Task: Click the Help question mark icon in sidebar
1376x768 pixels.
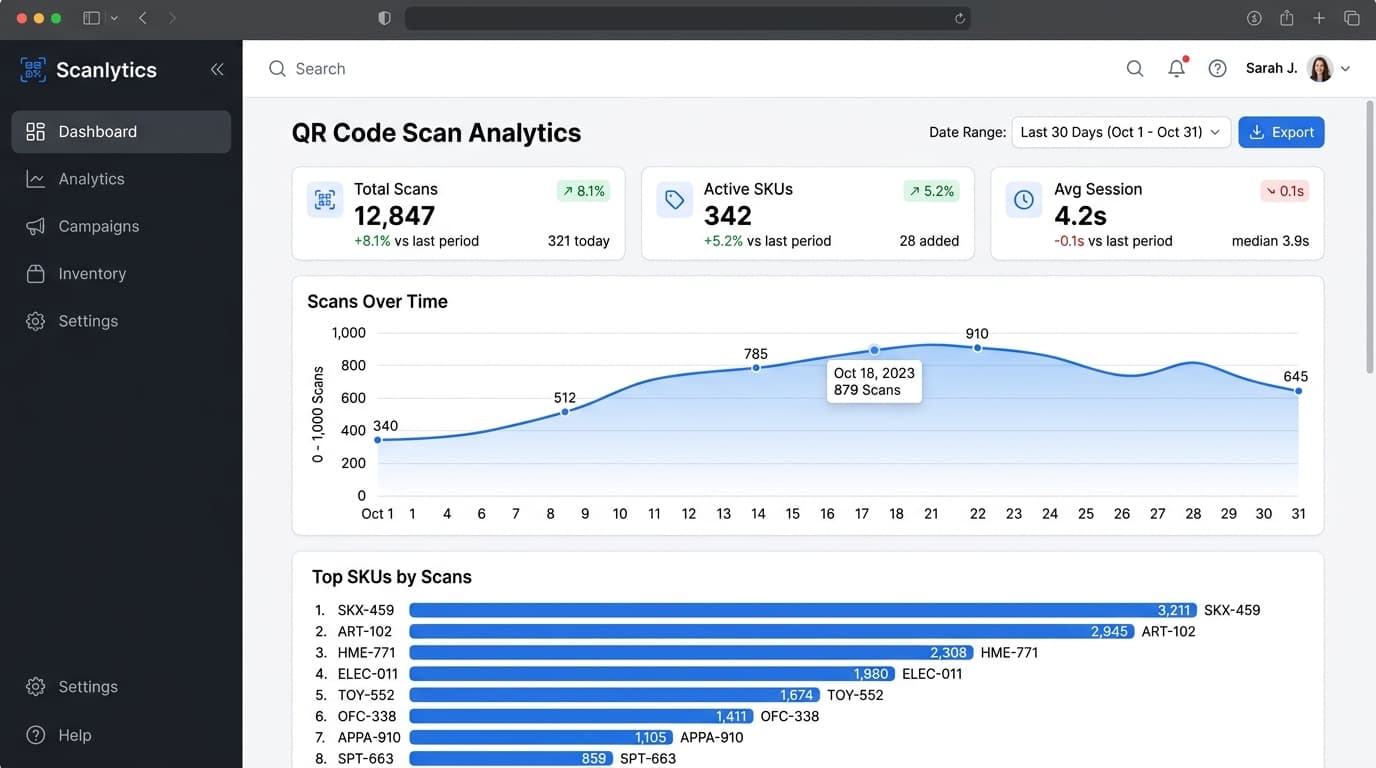Action: click(x=36, y=735)
